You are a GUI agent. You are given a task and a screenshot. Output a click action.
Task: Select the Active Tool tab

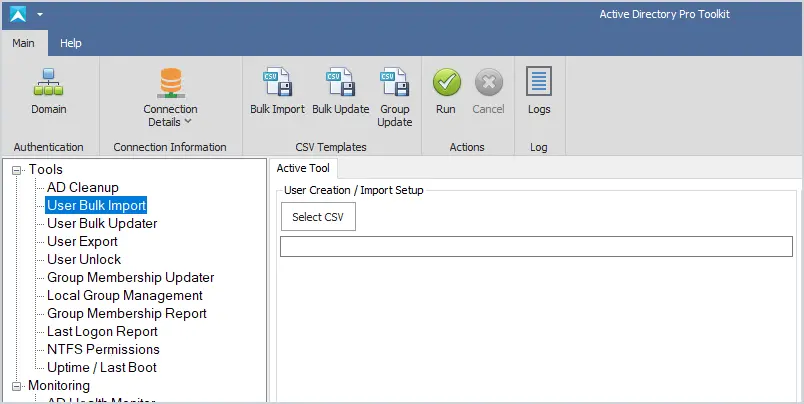coord(303,168)
